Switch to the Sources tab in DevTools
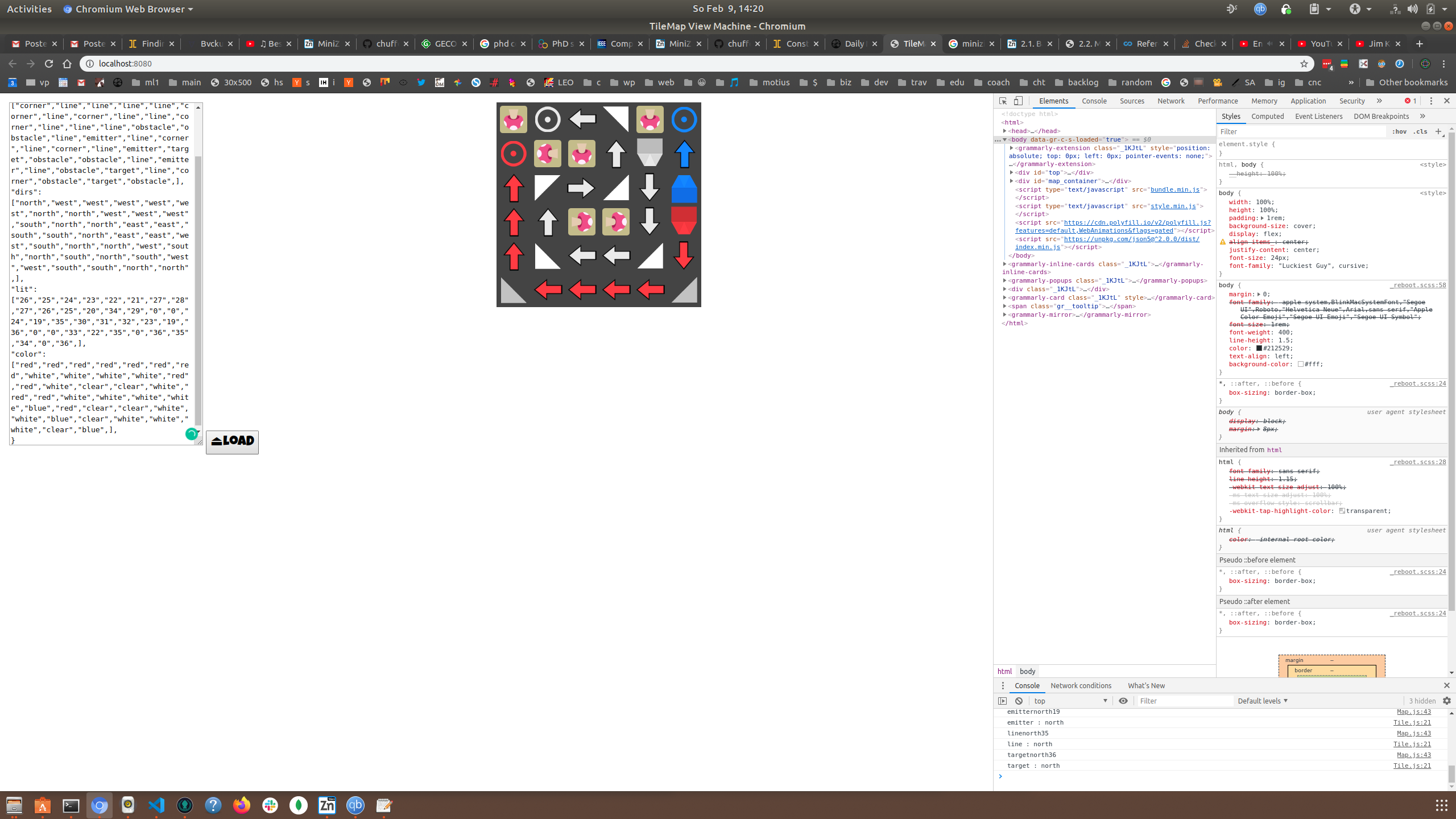The width and height of the screenshot is (1456, 819). click(1132, 101)
